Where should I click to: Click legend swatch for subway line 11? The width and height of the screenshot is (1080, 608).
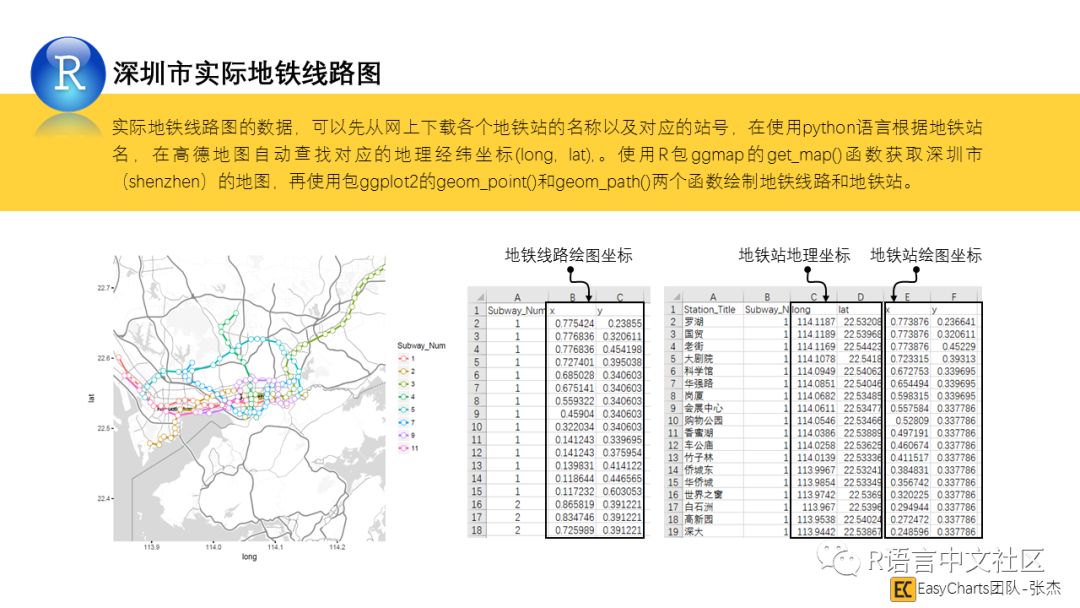coord(404,448)
